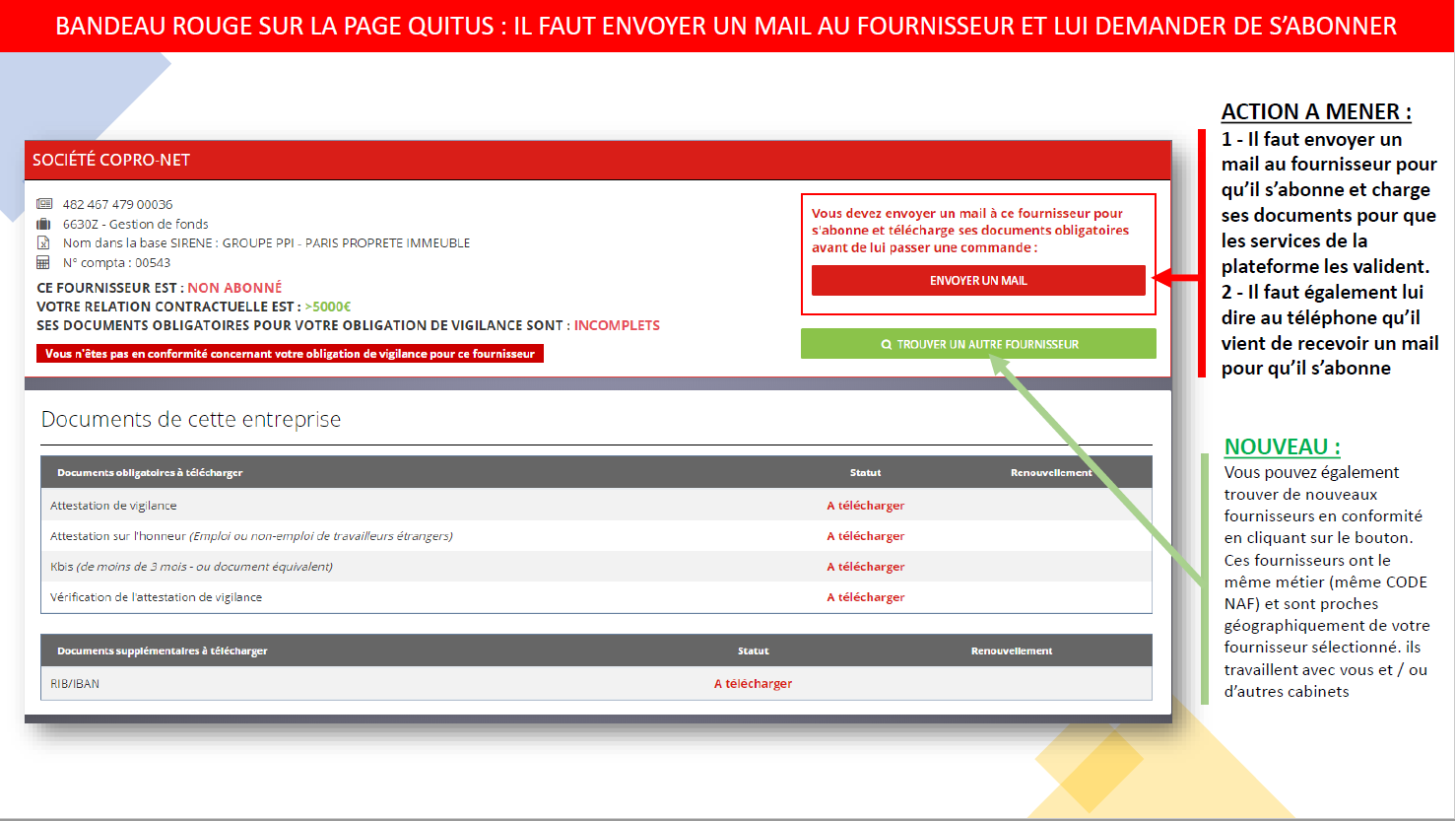
Task: Select the Kbis document name
Action: pos(191,567)
